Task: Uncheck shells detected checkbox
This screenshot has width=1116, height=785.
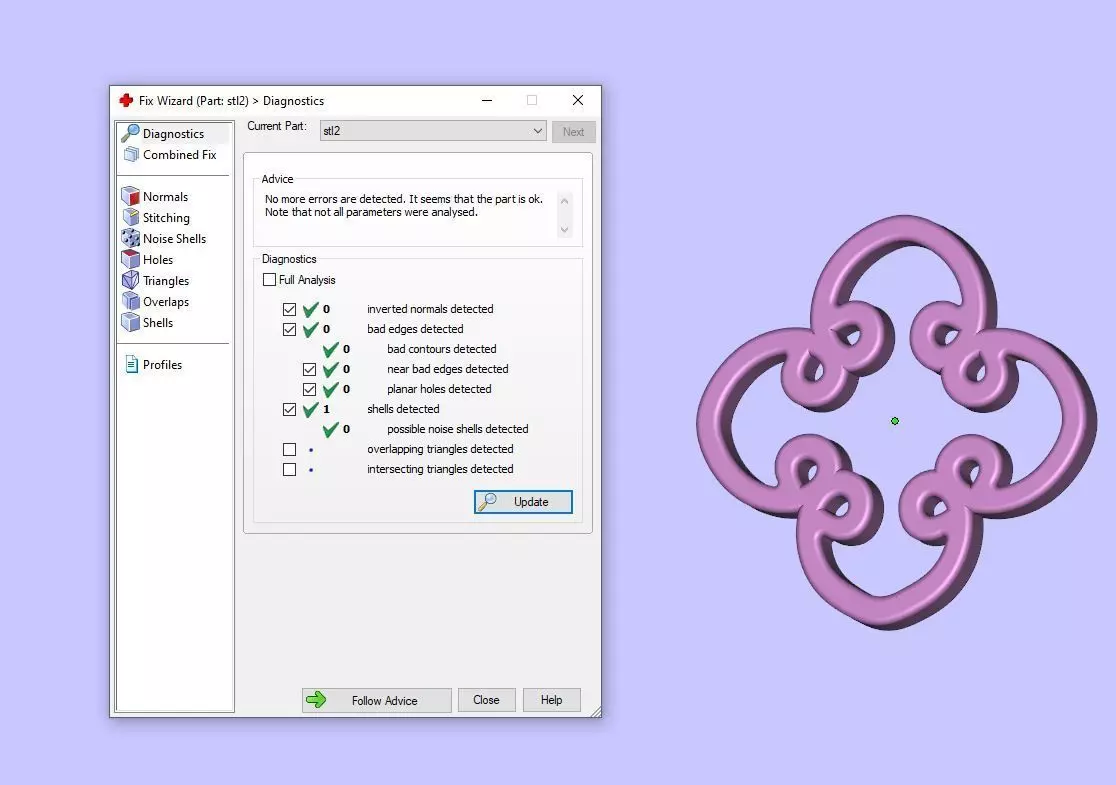Action: (x=289, y=409)
